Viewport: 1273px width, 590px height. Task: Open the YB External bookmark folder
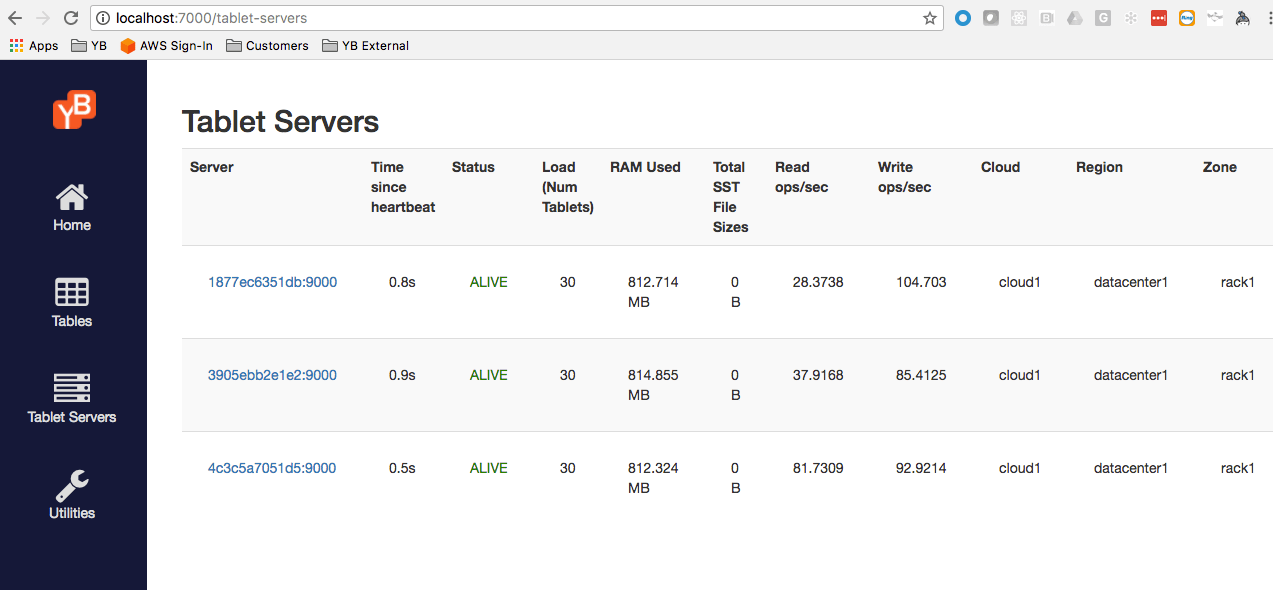click(x=365, y=45)
